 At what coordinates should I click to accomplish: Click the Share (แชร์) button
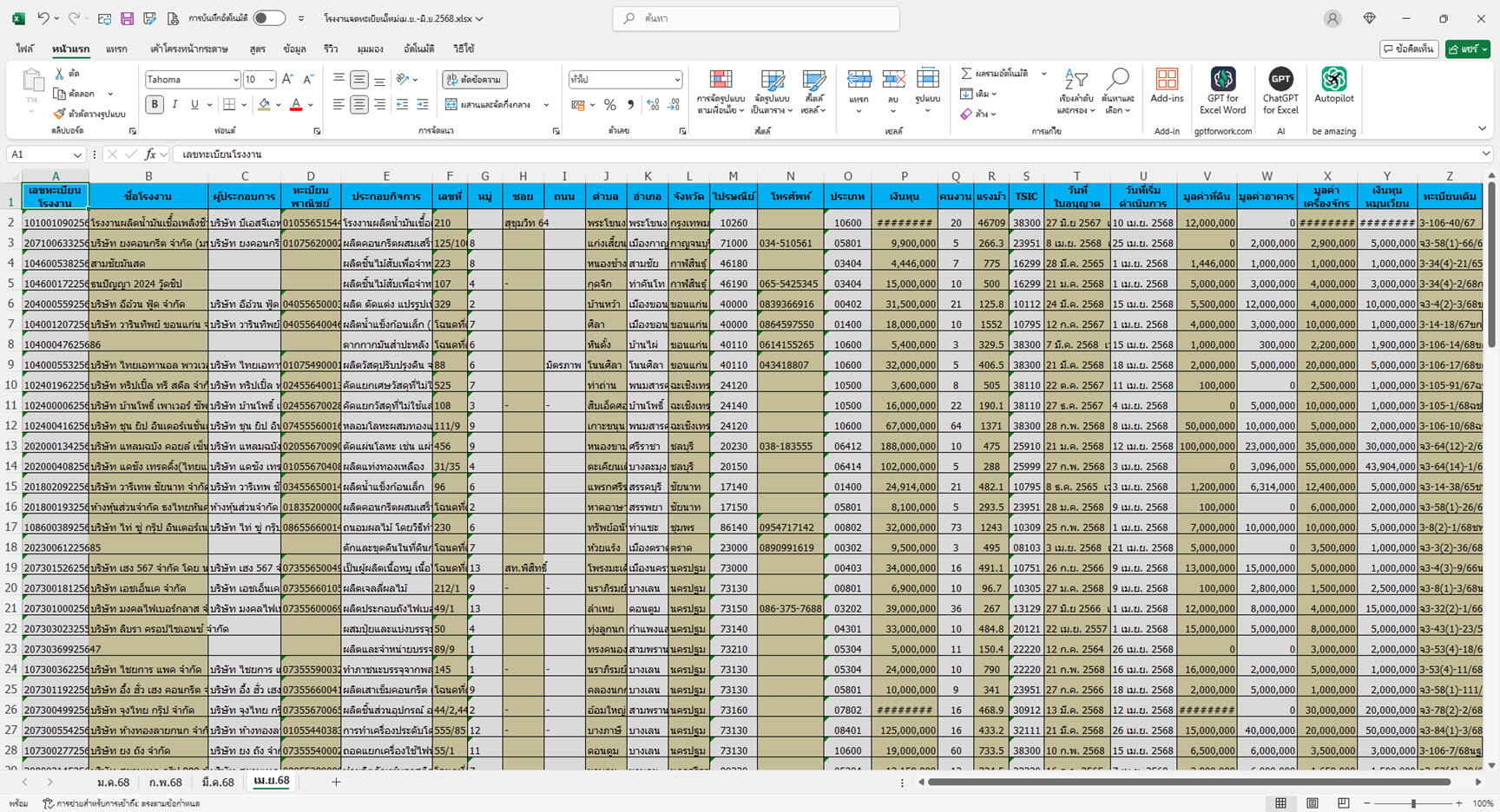click(x=1468, y=49)
